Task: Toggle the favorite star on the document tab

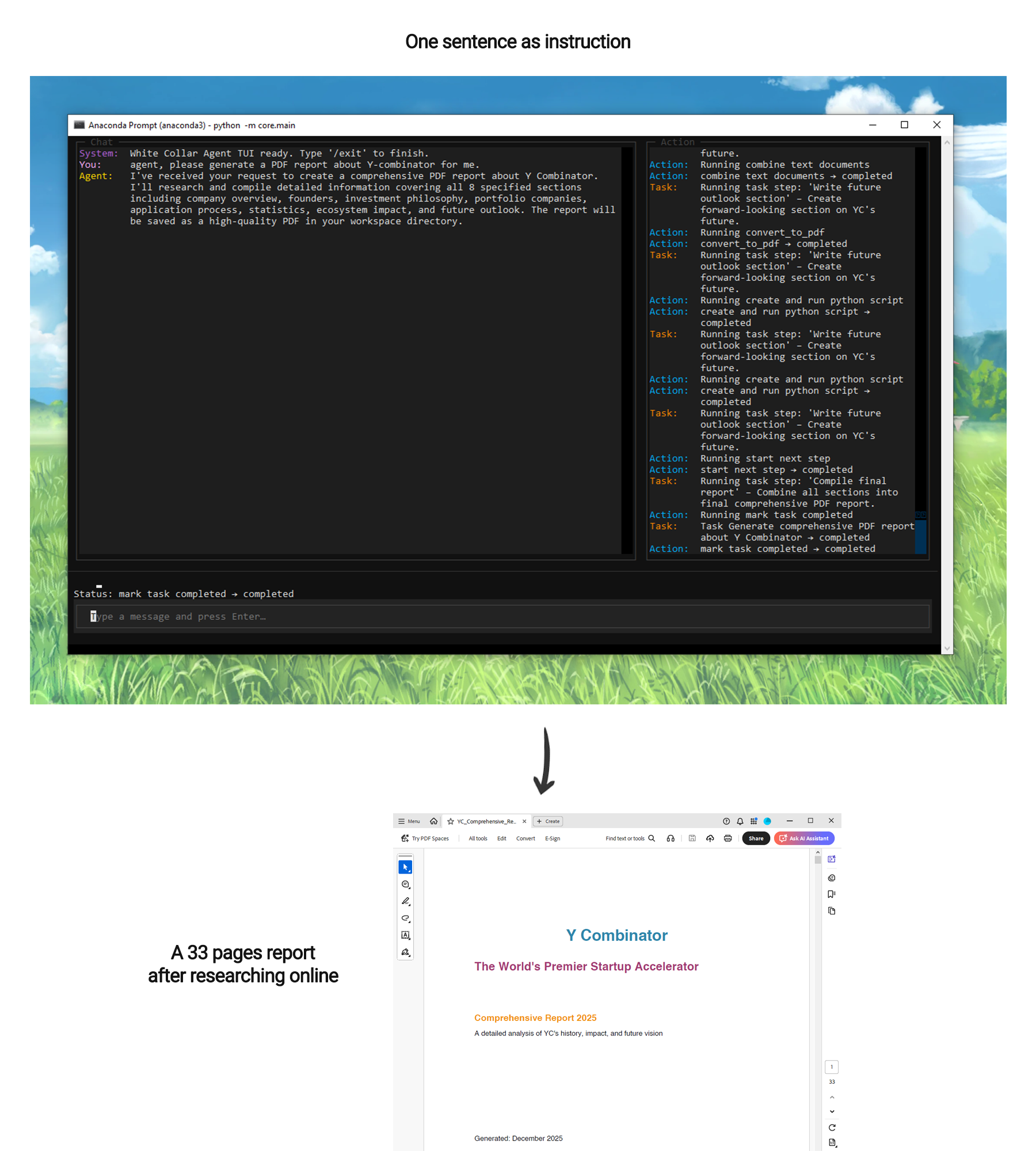Action: tap(450, 821)
